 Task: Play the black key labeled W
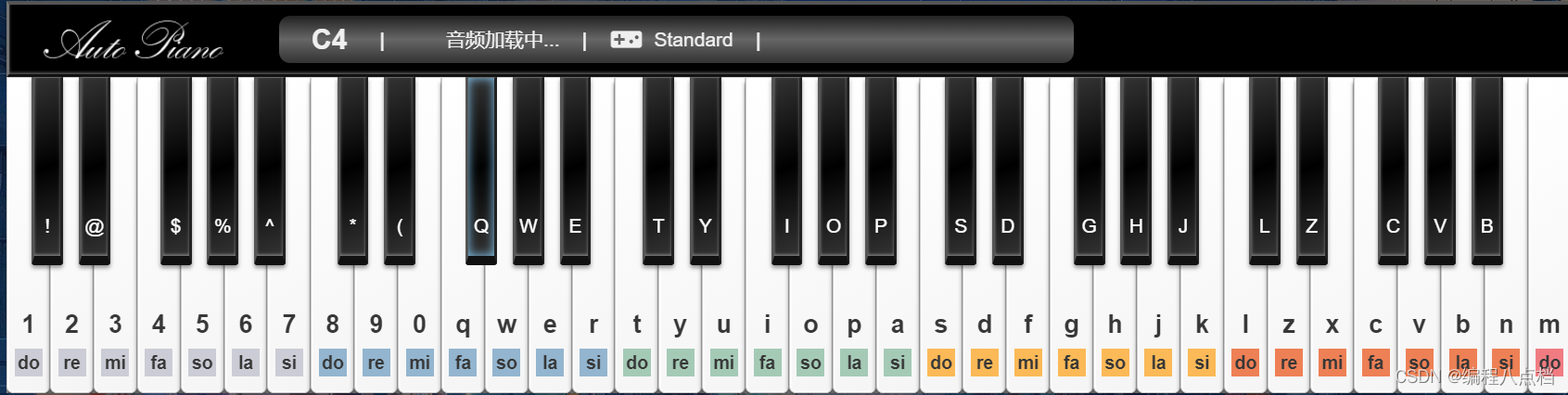click(529, 170)
